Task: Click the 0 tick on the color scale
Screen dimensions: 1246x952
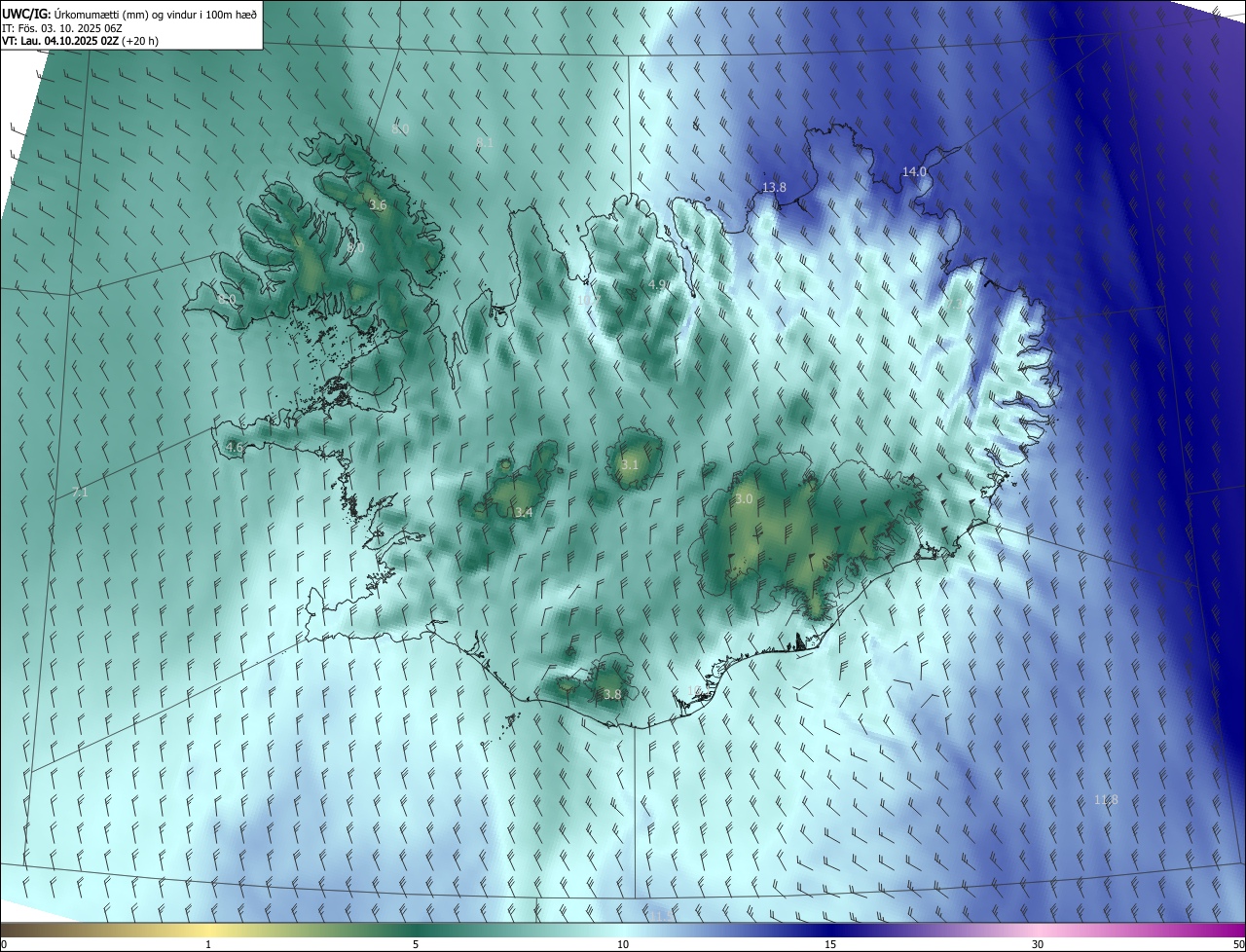Action: click(4, 945)
